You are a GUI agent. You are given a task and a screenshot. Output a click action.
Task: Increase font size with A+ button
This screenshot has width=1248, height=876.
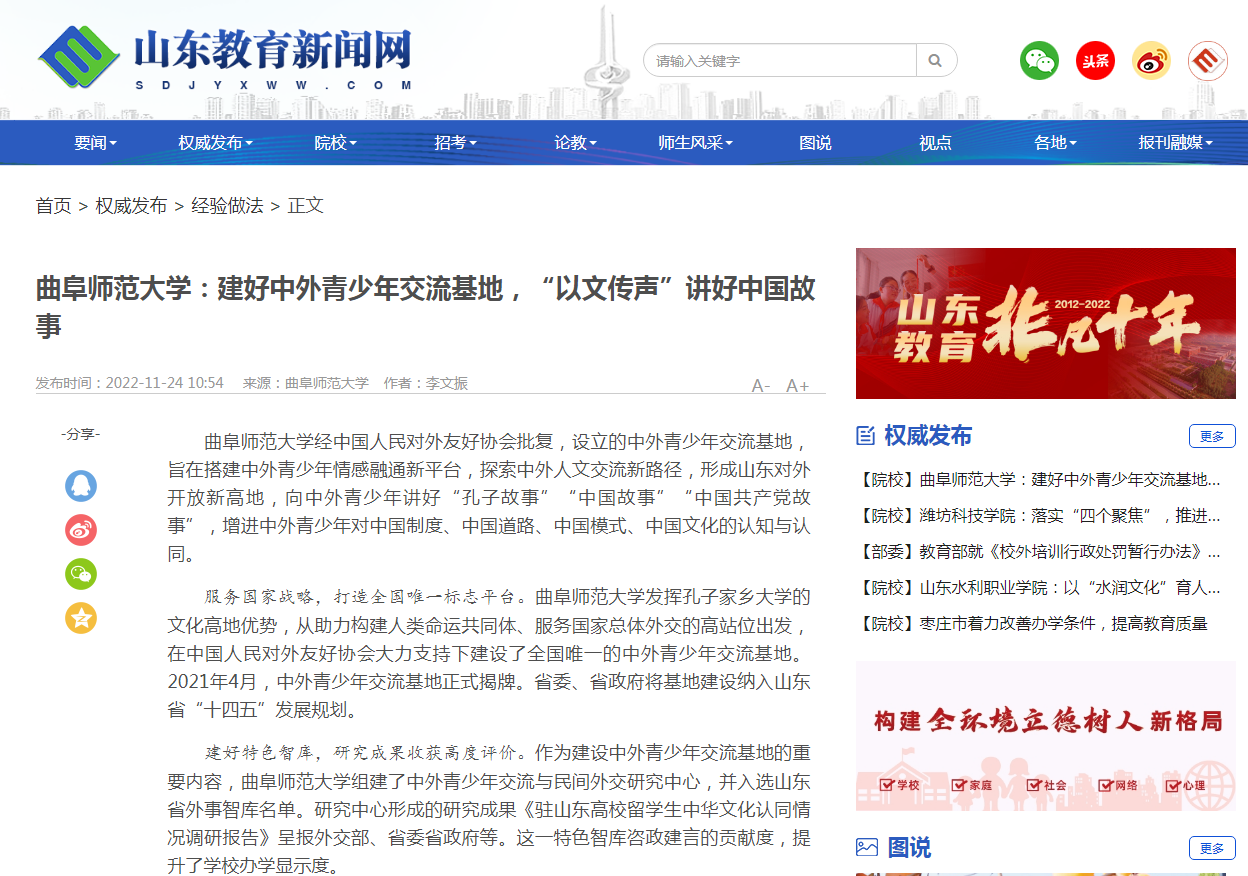pyautogui.click(x=797, y=386)
